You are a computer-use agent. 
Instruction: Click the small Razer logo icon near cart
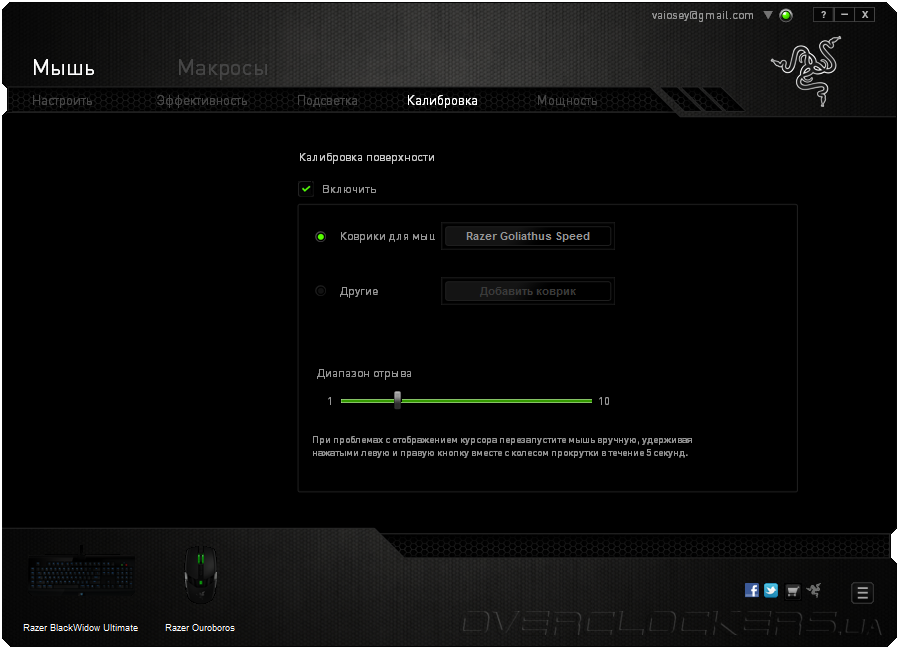tap(814, 590)
